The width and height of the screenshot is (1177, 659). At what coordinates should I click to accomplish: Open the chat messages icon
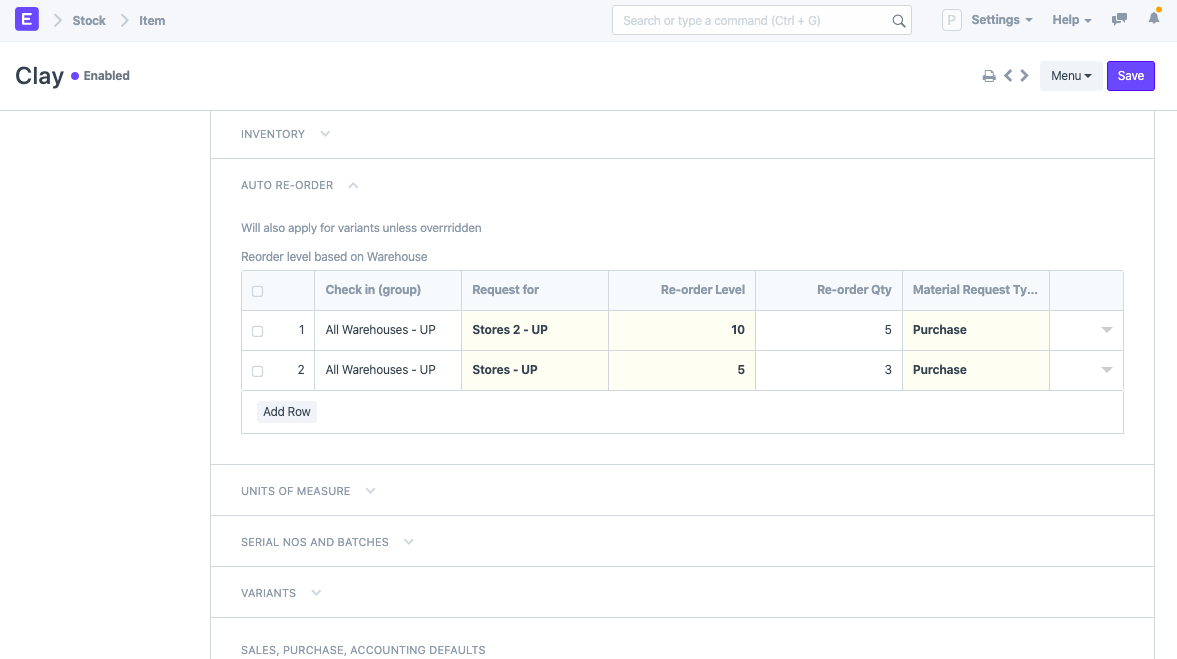click(x=1120, y=19)
